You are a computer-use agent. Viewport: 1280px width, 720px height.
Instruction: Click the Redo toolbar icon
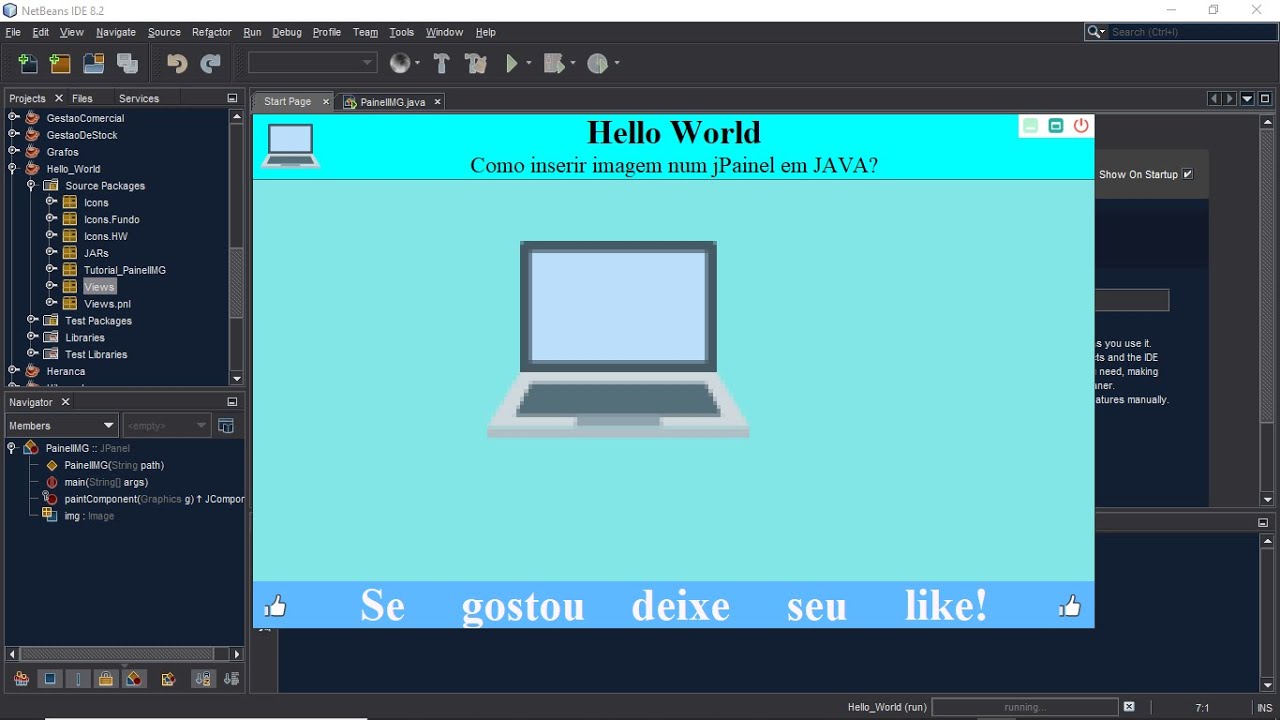[x=210, y=63]
